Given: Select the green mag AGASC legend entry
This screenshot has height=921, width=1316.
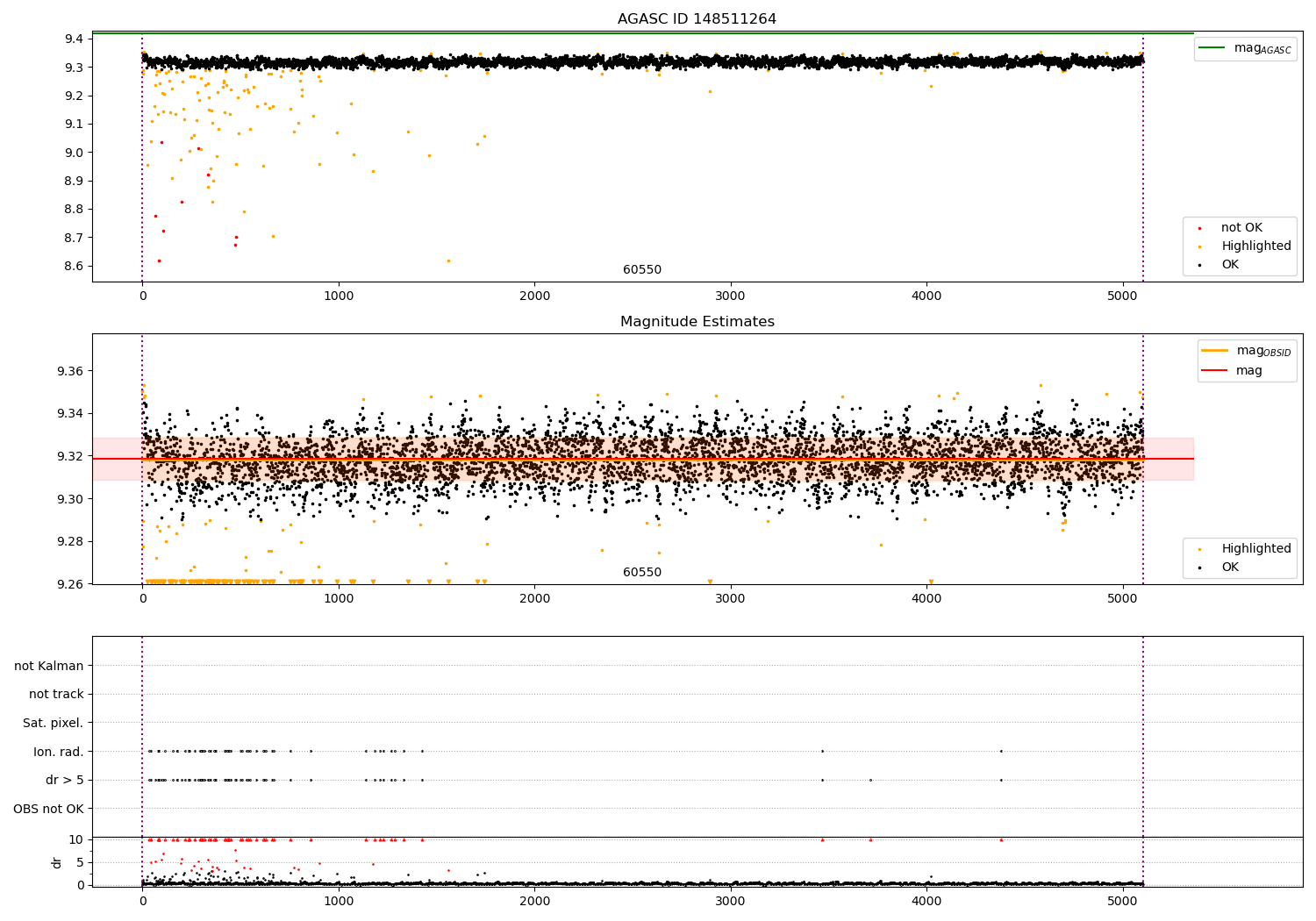Looking at the screenshot, I should tap(1246, 48).
